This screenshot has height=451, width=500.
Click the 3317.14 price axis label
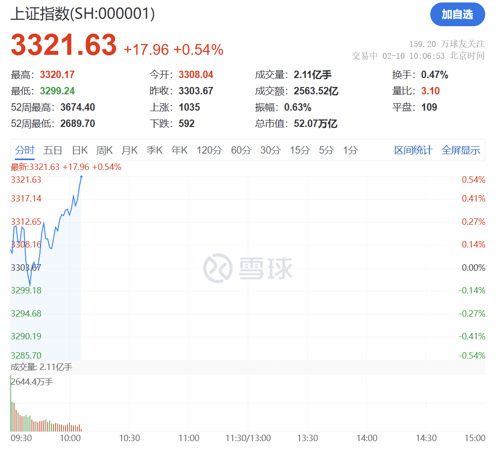[x=26, y=199]
